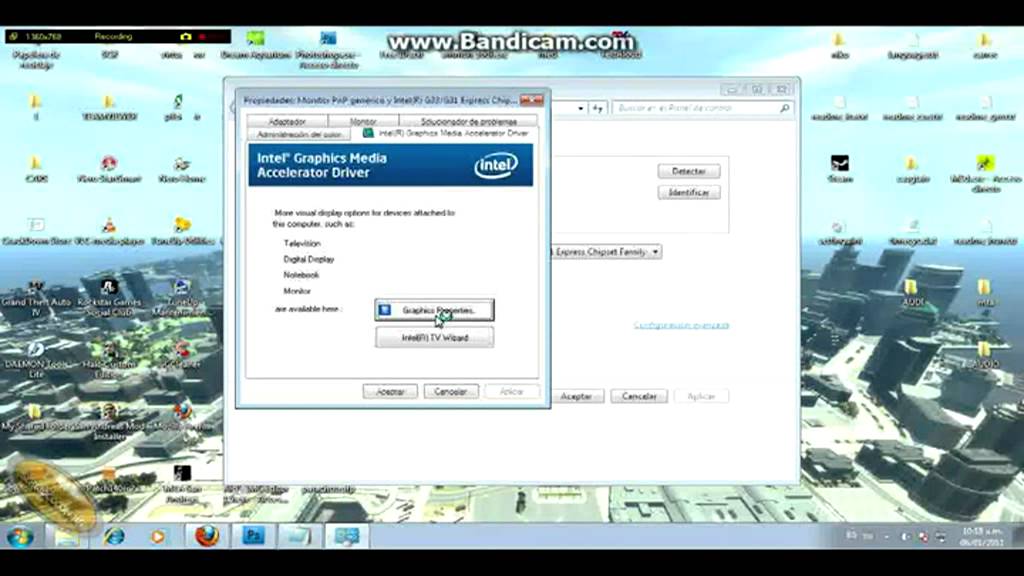Click the taskbar clock showing 10:18 a.m.
This screenshot has width=1024, height=576.
(982, 537)
